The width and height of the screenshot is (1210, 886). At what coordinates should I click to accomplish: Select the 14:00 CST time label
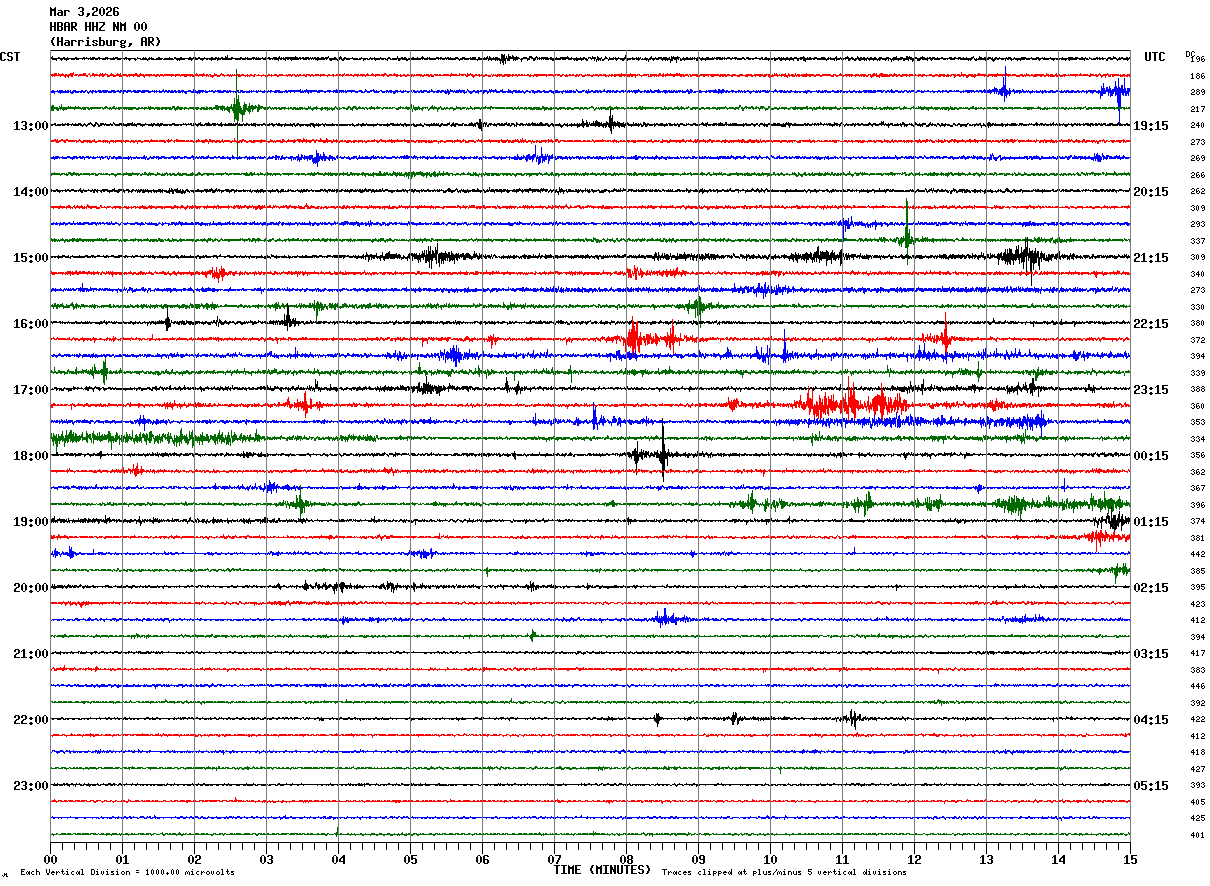[31, 192]
